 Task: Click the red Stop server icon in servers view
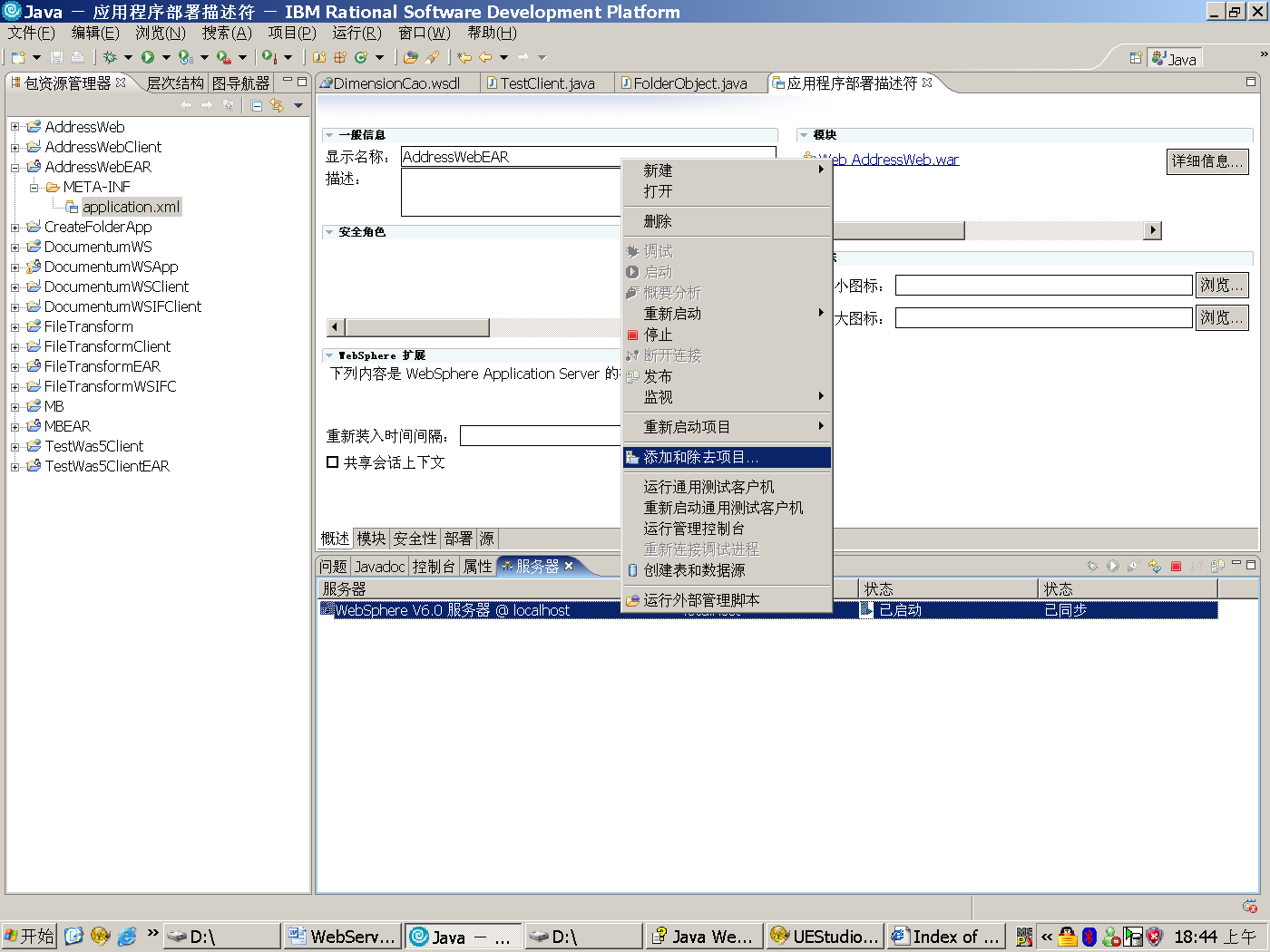(x=1176, y=566)
